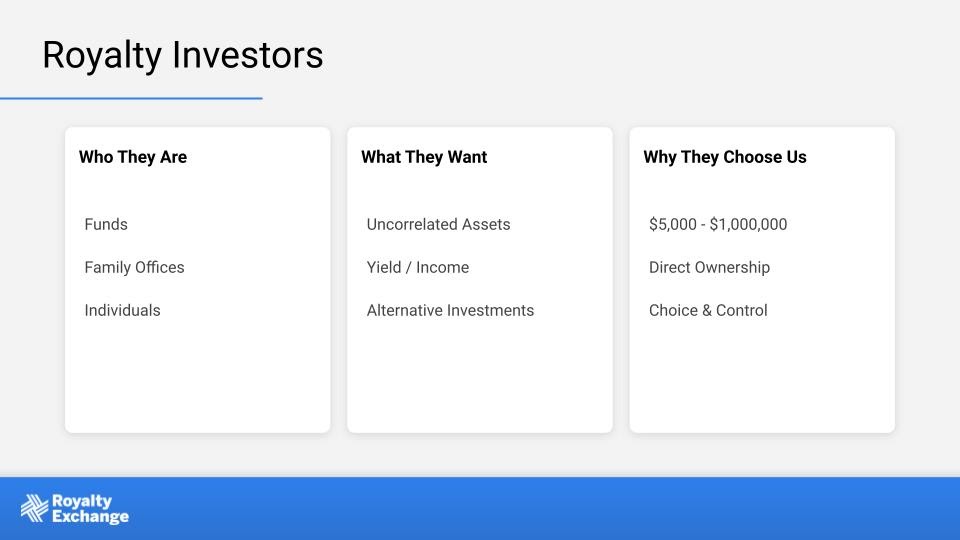Click the blue footer banner
The height and width of the screenshot is (540, 960).
pyautogui.click(x=480, y=509)
